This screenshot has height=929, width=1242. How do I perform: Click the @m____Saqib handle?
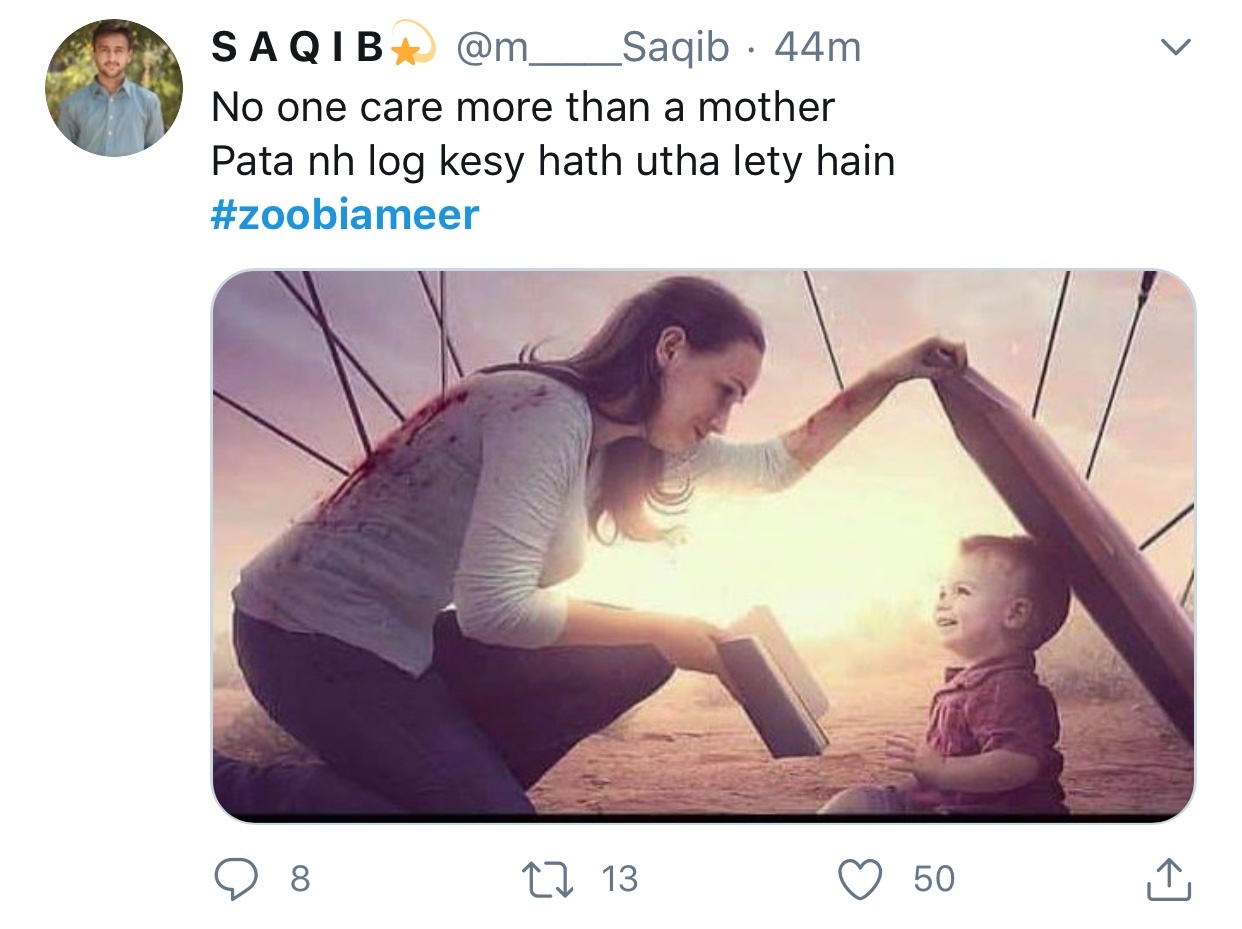[x=593, y=47]
